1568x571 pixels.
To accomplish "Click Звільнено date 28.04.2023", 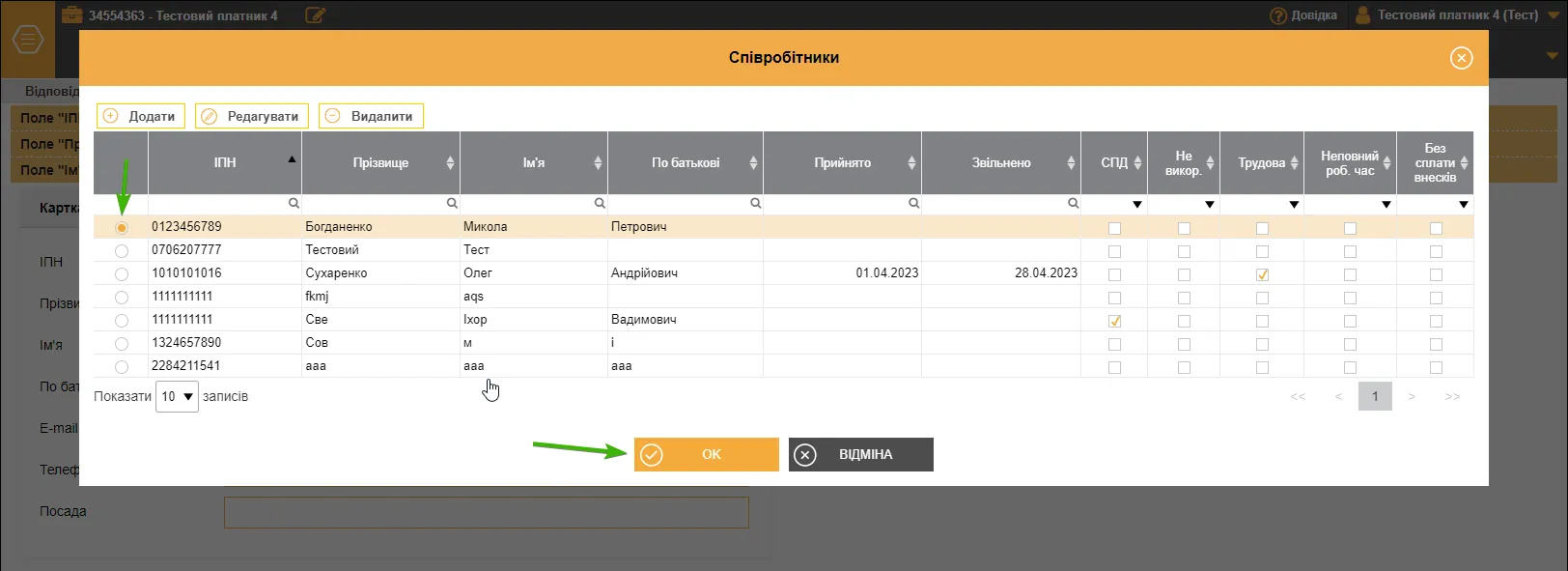I will coord(1046,272).
